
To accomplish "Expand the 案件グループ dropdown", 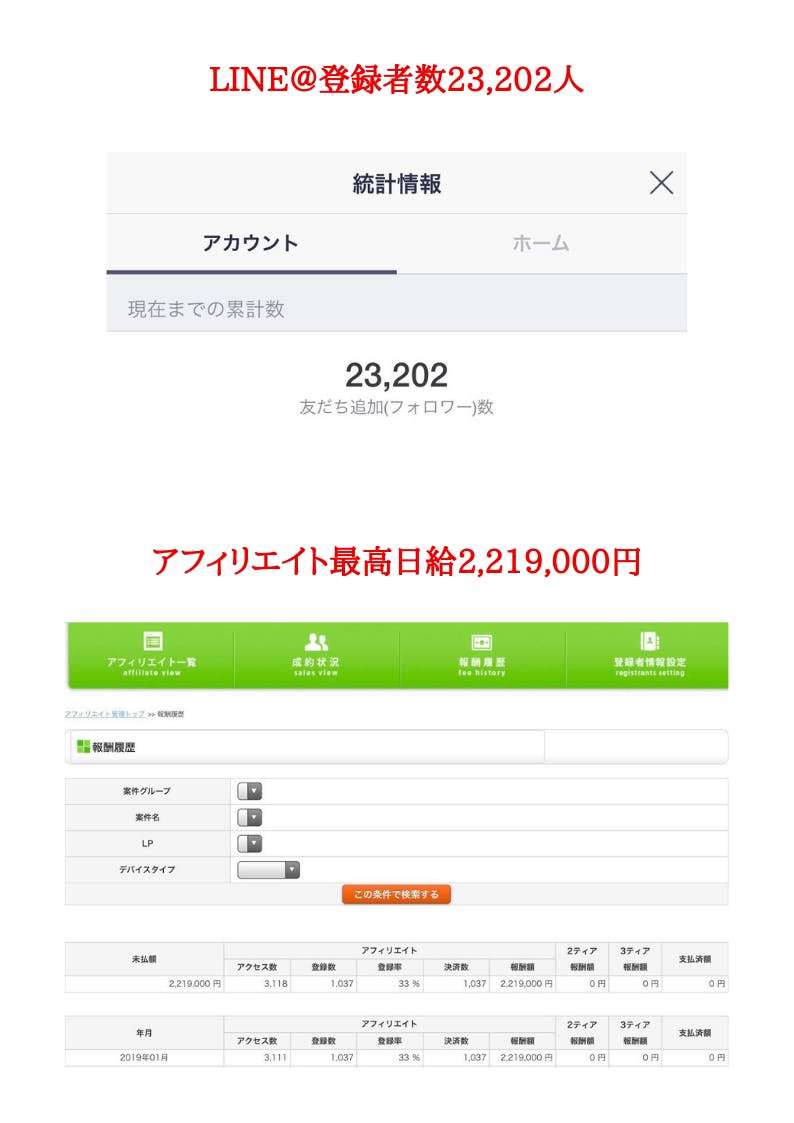I will [250, 791].
